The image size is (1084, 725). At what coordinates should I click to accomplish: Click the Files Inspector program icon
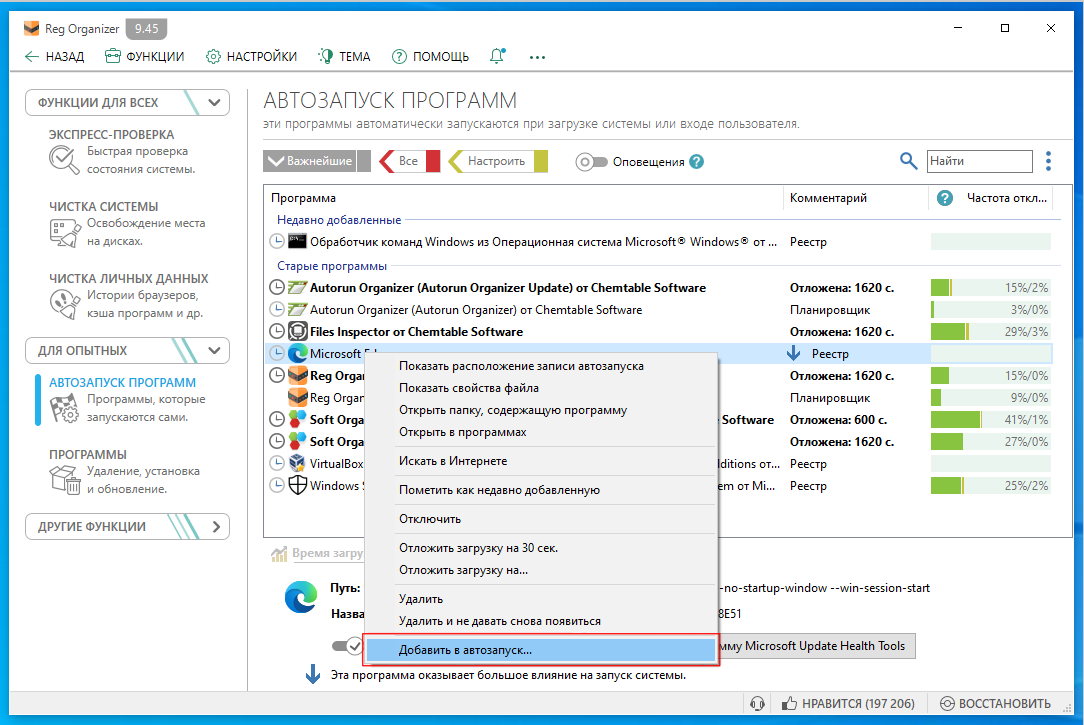[x=297, y=332]
